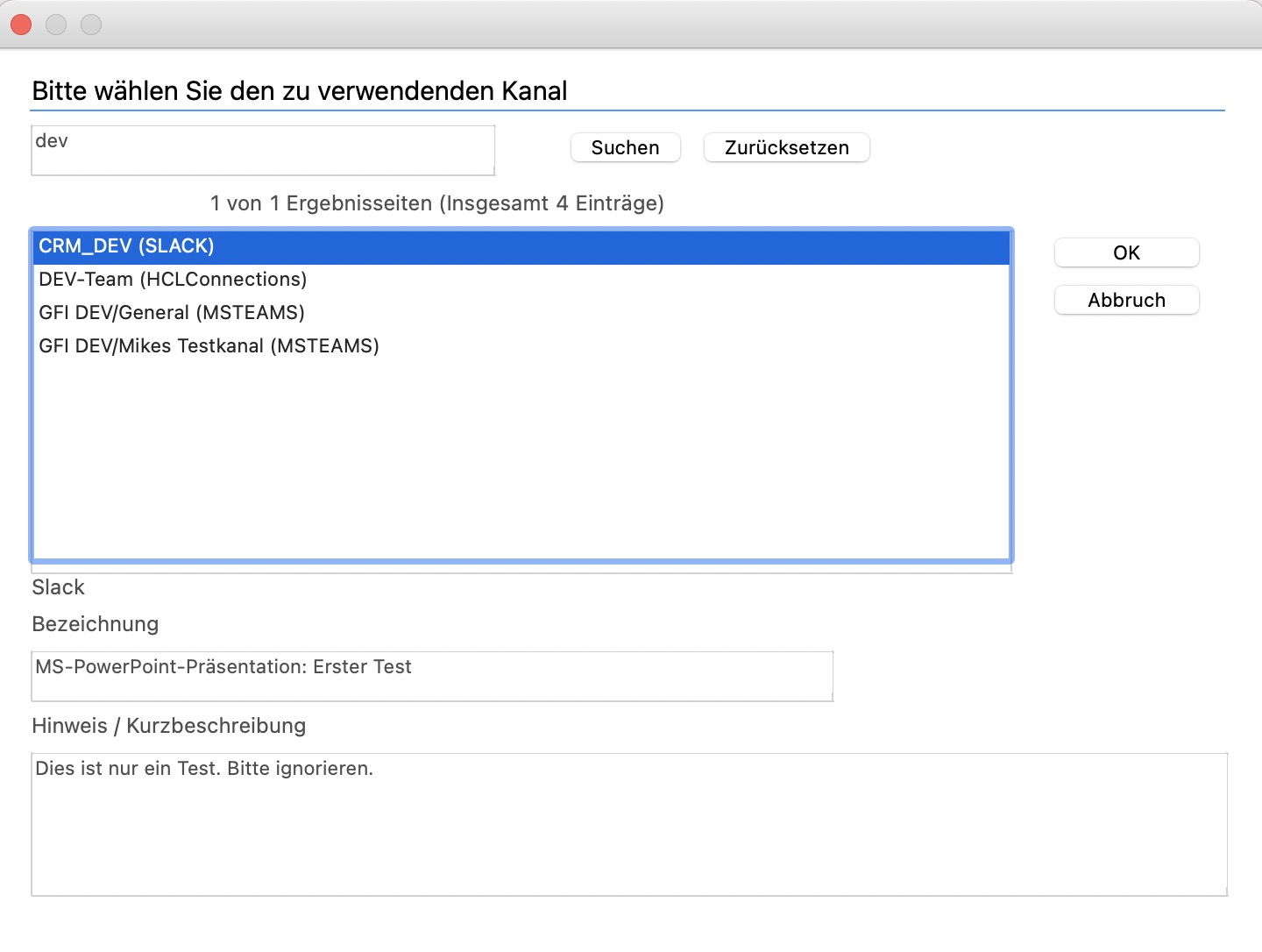The height and width of the screenshot is (952, 1262).
Task: Click into the Hinweis / Kurzbeschreibung text area
Action: pos(629,824)
